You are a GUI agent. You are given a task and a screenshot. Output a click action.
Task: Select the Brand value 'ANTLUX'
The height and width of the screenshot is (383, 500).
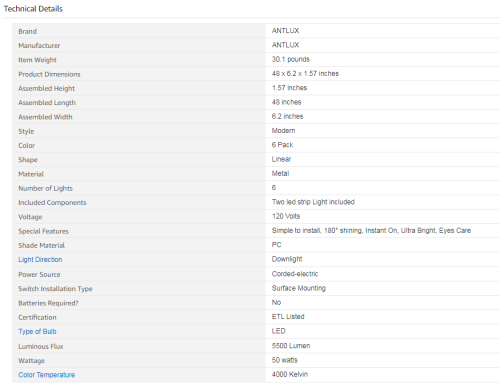tap(285, 31)
